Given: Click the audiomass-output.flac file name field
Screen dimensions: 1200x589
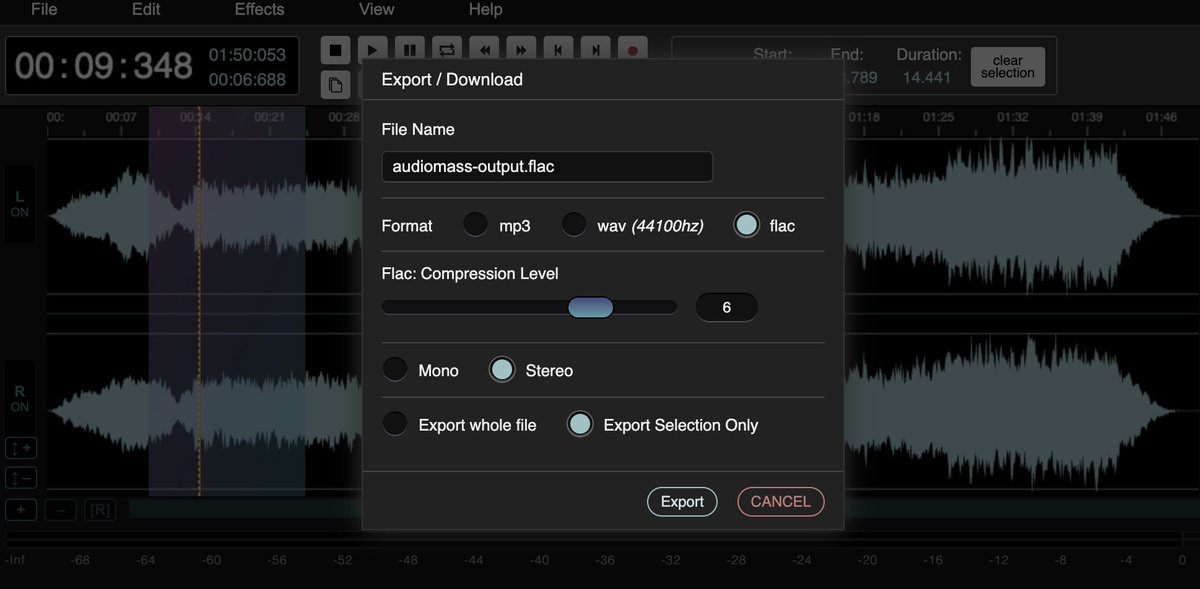Looking at the screenshot, I should click(x=546, y=166).
